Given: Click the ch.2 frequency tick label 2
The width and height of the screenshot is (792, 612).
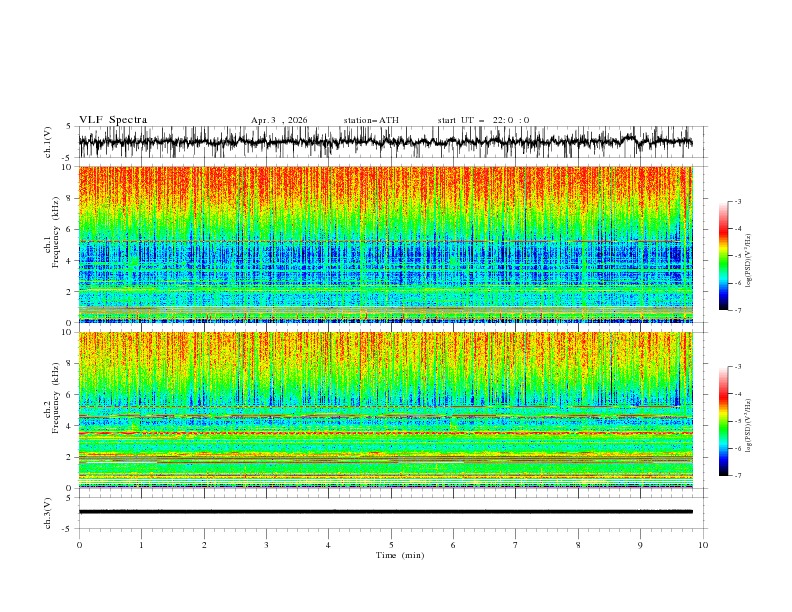Looking at the screenshot, I should [x=69, y=457].
